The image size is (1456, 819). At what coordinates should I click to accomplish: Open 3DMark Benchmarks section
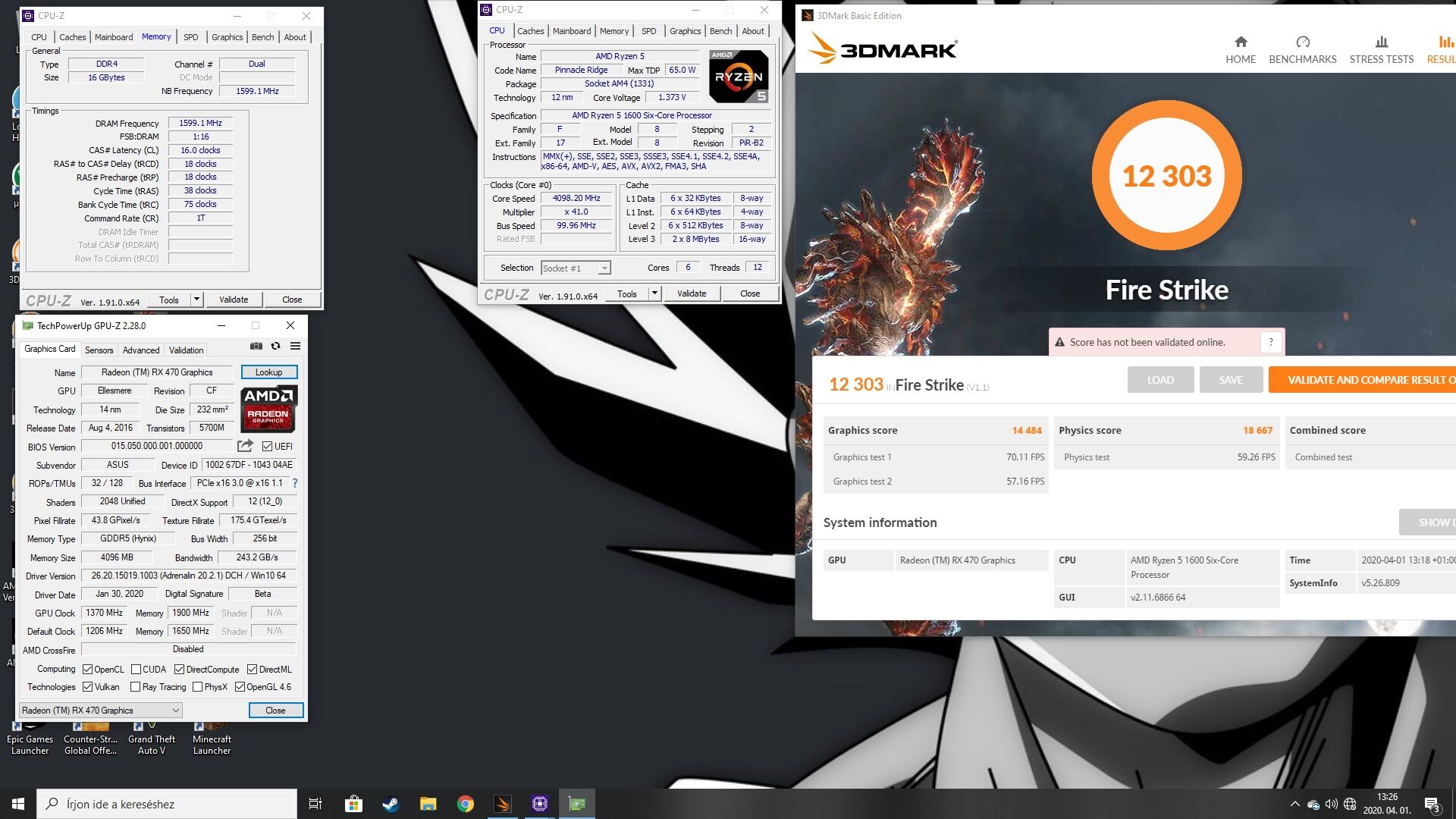(x=1303, y=50)
